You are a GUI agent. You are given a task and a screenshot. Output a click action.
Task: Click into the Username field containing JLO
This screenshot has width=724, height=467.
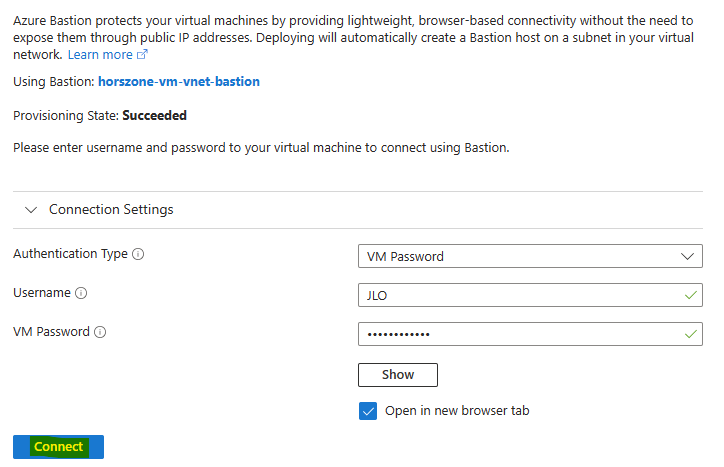click(x=530, y=295)
